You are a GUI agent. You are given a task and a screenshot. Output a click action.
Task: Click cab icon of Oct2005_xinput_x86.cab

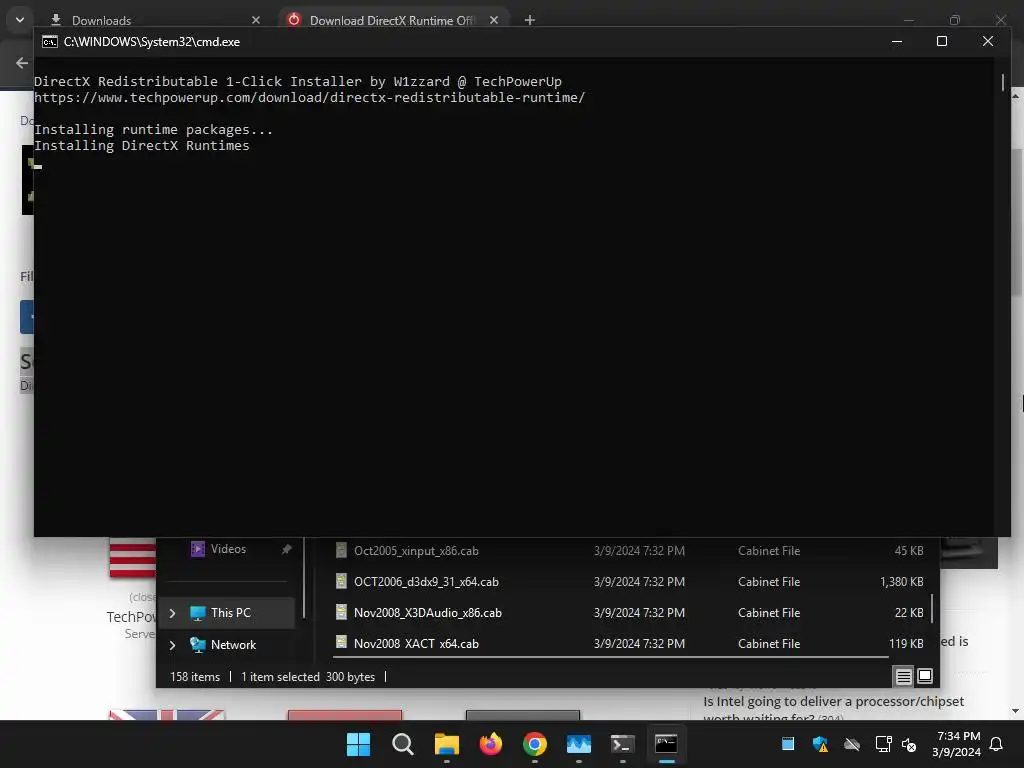click(341, 551)
